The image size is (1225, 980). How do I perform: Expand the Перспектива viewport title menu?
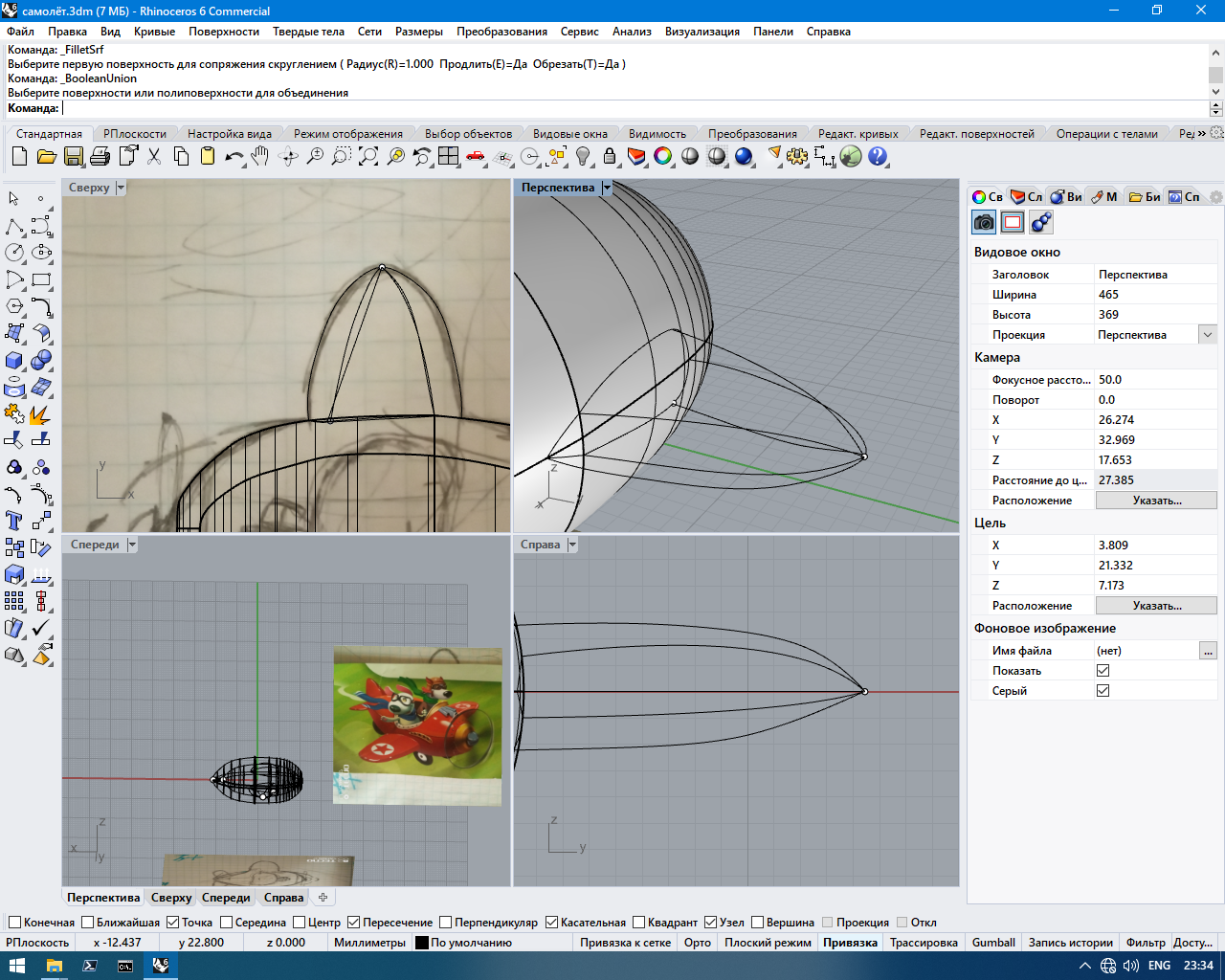pyautogui.click(x=607, y=188)
